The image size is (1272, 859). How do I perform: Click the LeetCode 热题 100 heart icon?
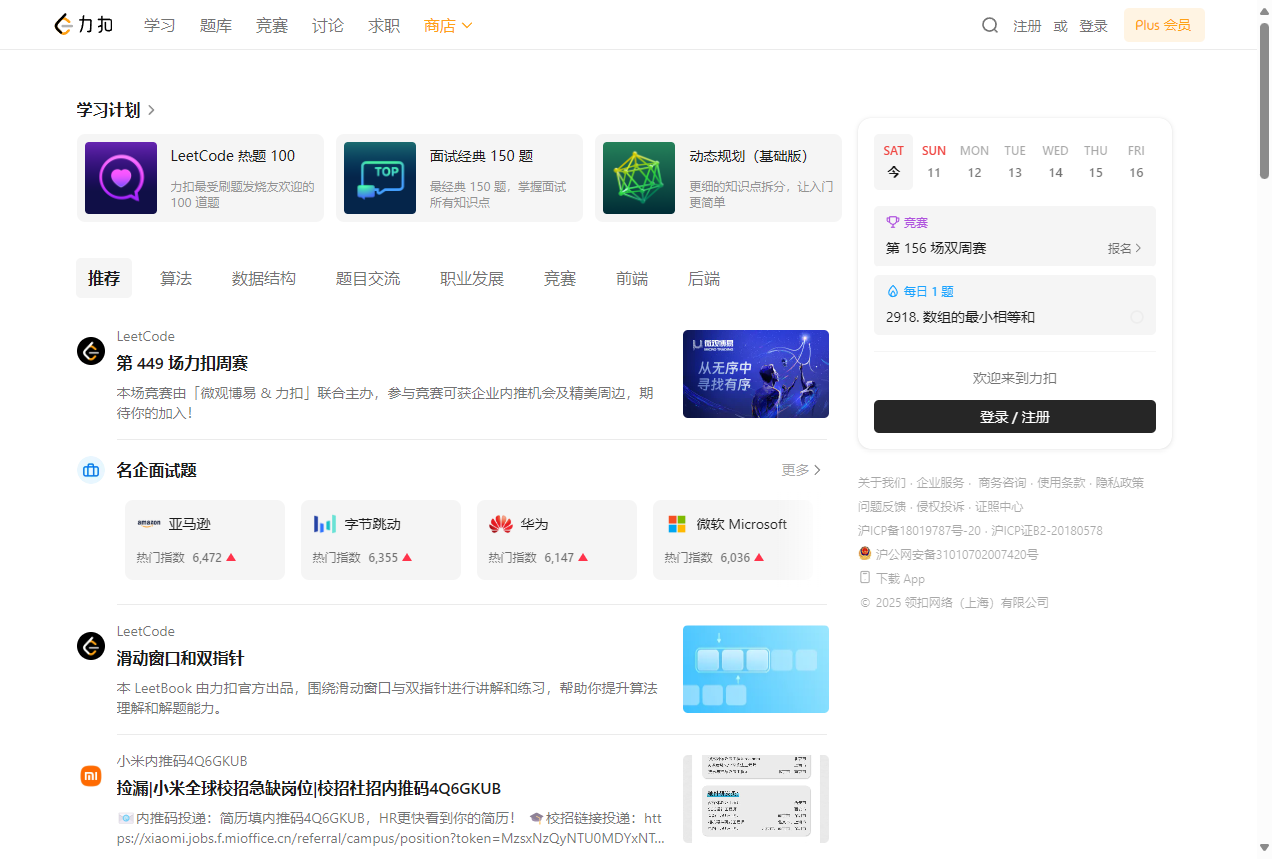(121, 178)
